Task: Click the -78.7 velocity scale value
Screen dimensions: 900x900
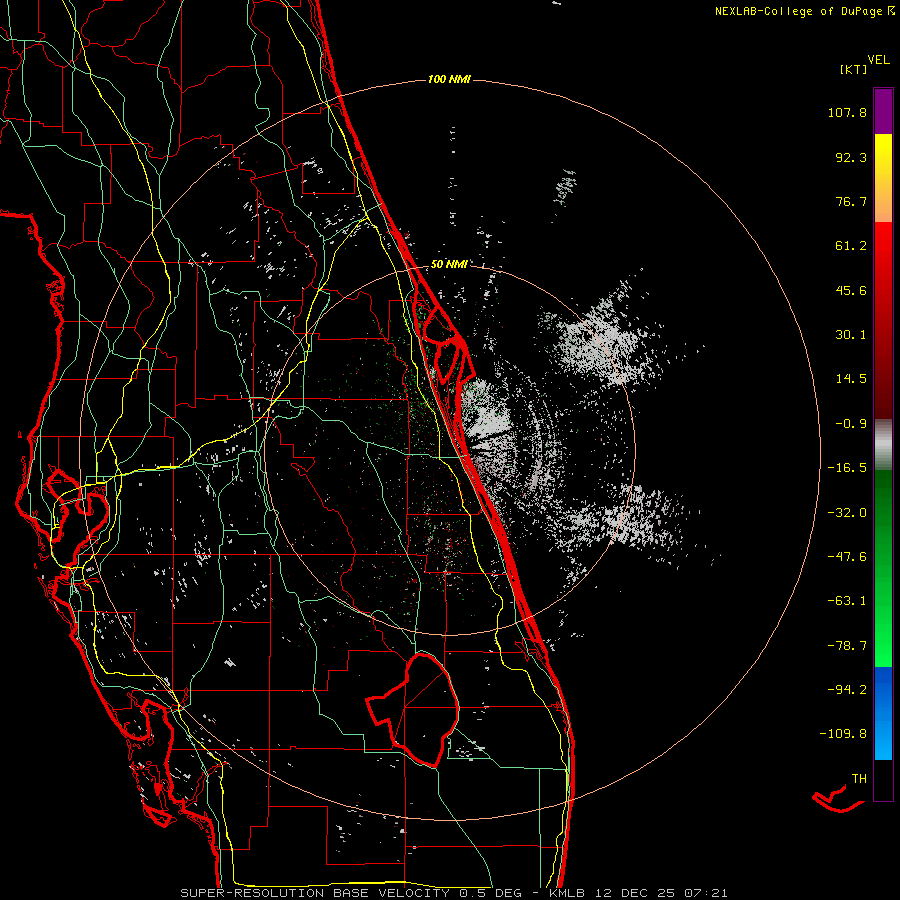Action: [x=847, y=646]
